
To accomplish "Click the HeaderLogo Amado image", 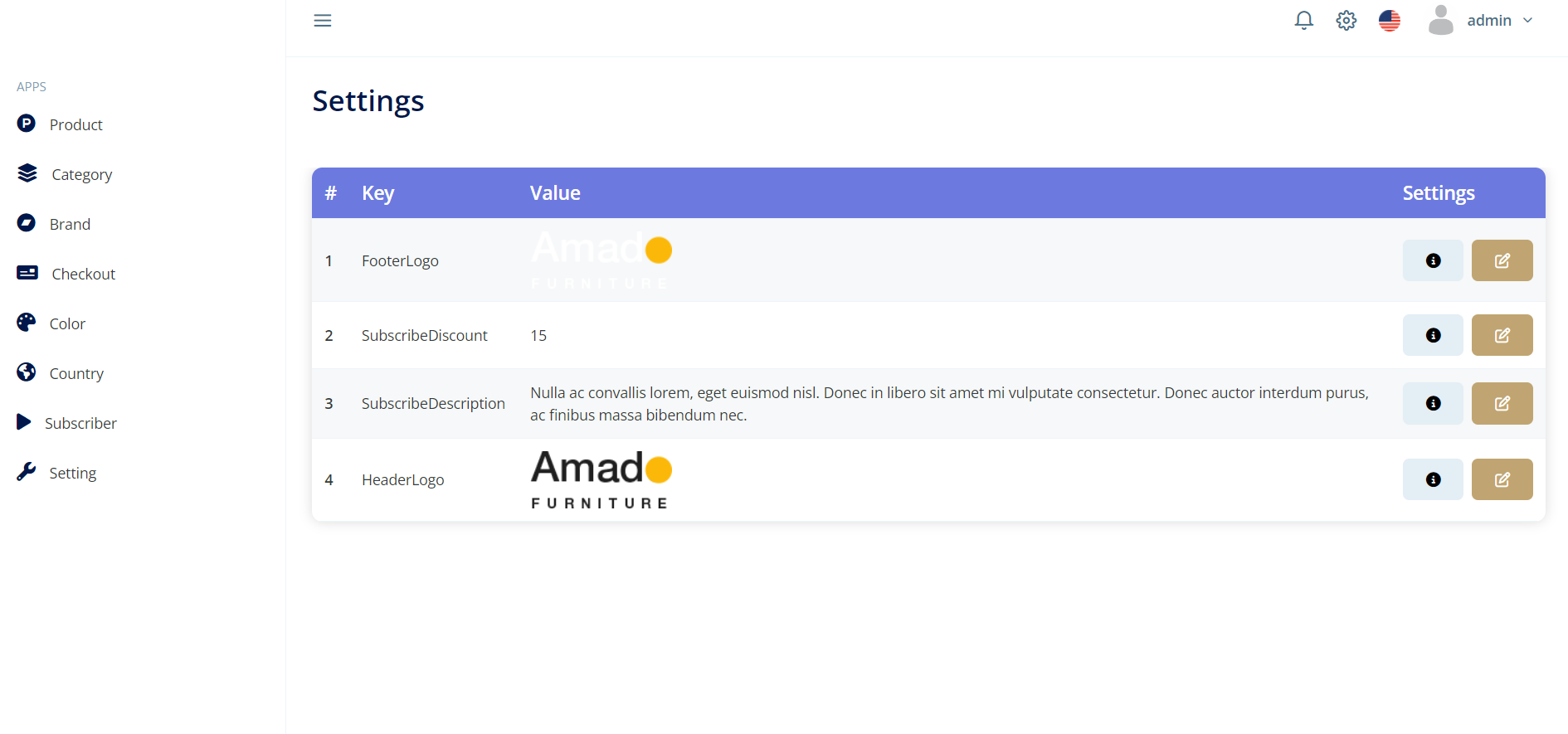I will pyautogui.click(x=601, y=479).
